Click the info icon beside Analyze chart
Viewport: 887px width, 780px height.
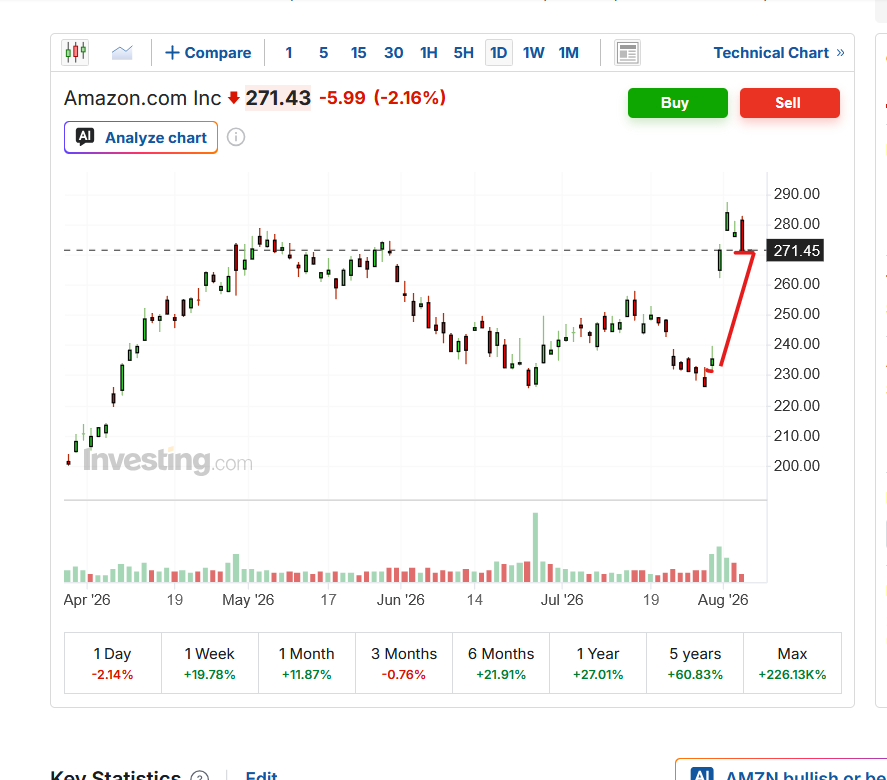[x=236, y=137]
